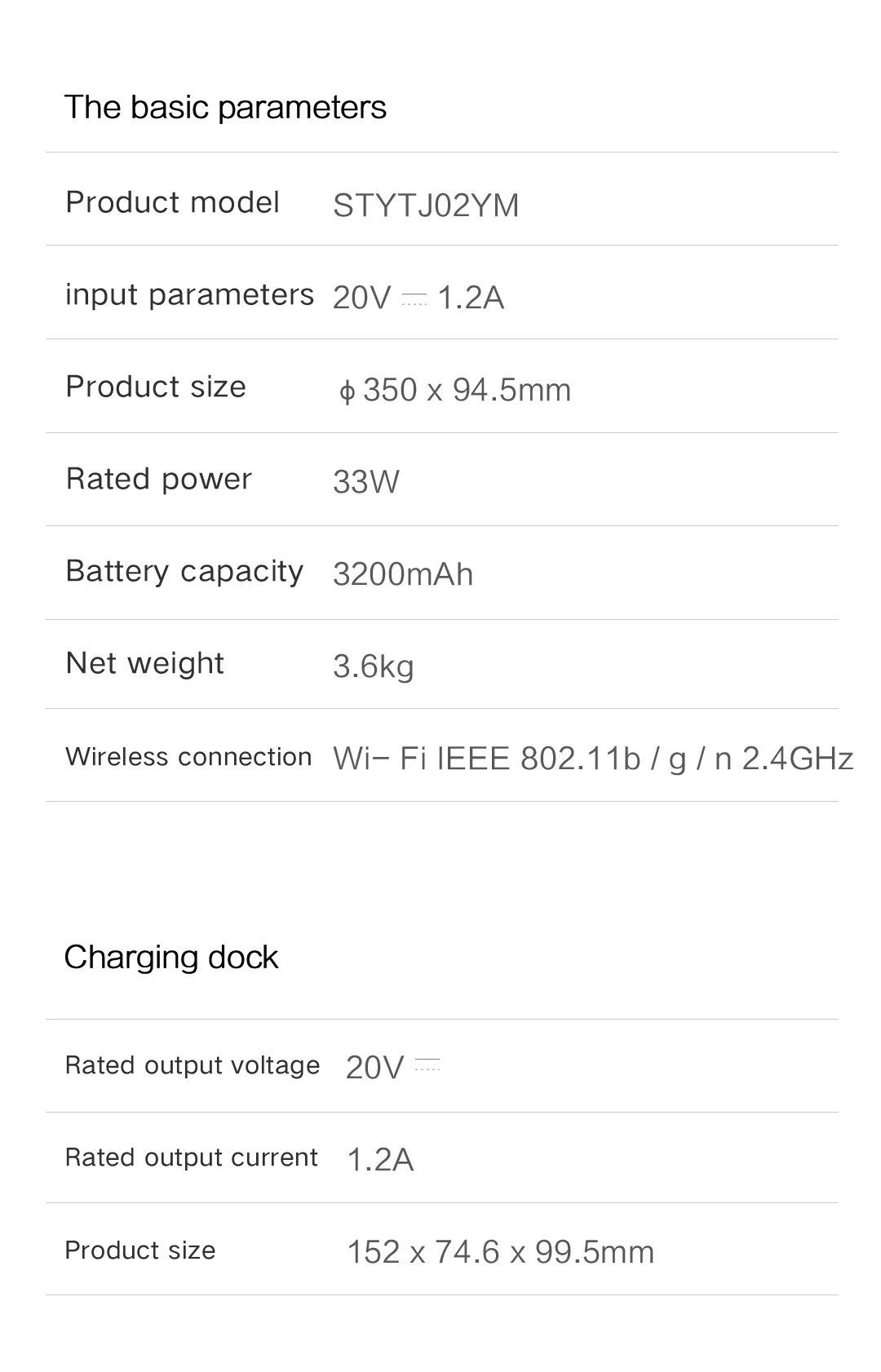Click the Rated output current label
Screen dimensions: 881x1372
pyautogui.click(x=191, y=1157)
